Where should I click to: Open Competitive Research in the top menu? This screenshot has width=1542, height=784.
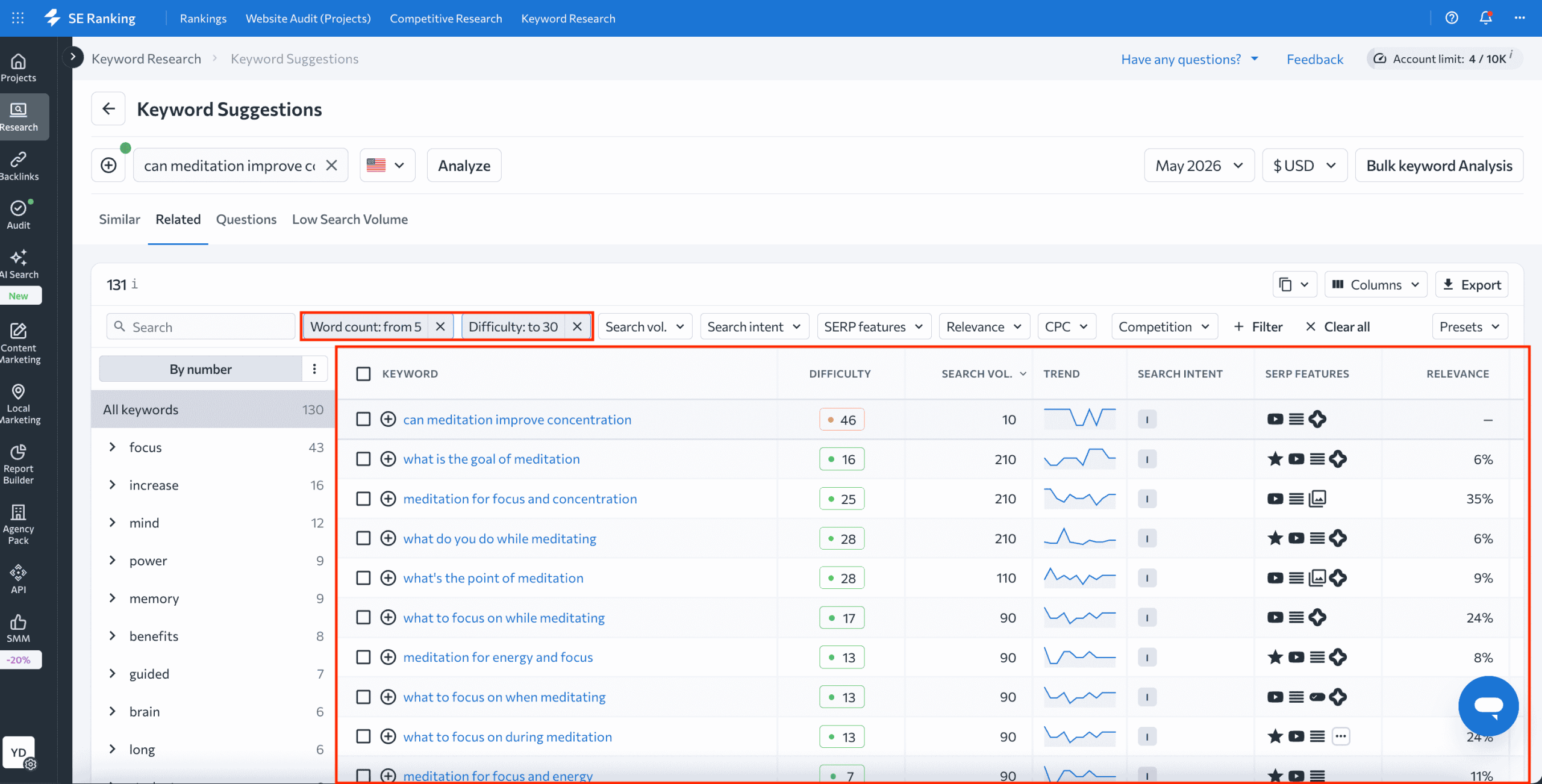(x=446, y=18)
